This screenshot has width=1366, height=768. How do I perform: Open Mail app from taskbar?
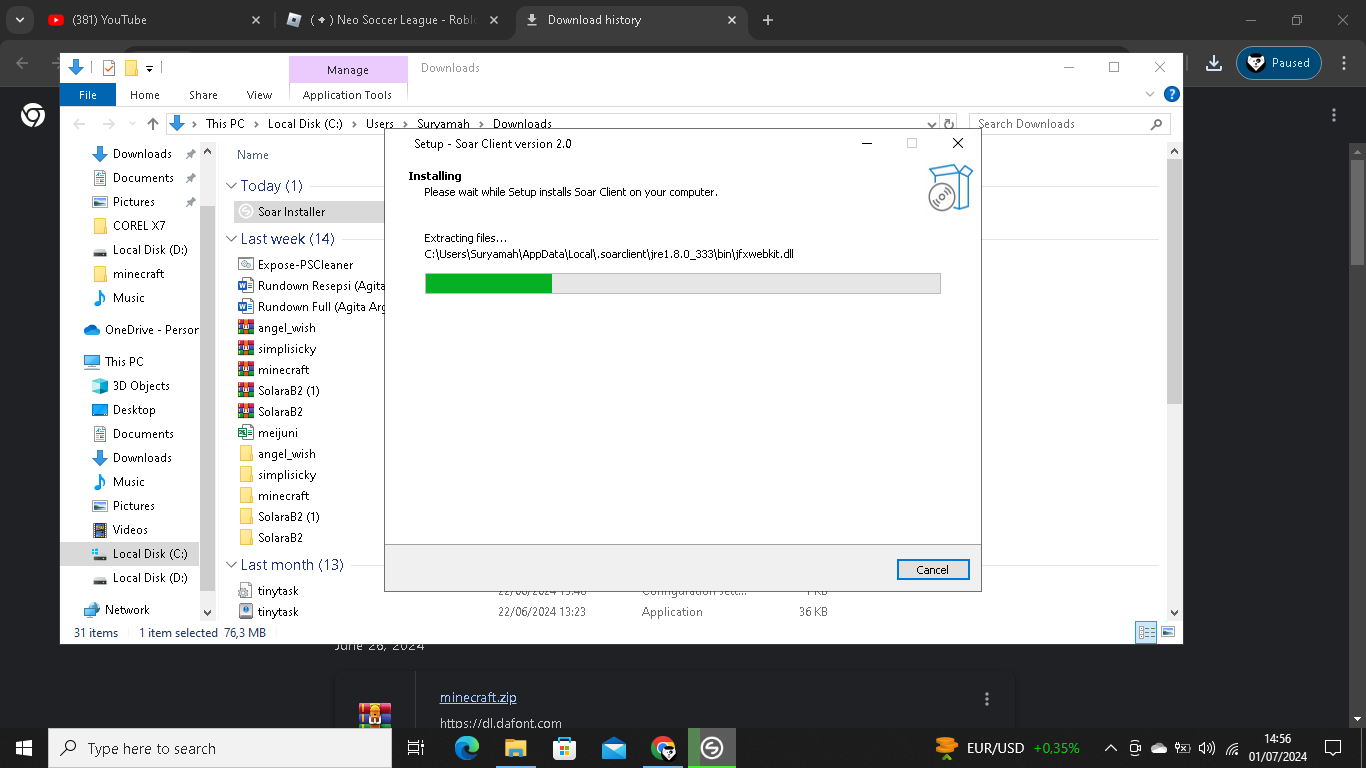tap(614, 748)
